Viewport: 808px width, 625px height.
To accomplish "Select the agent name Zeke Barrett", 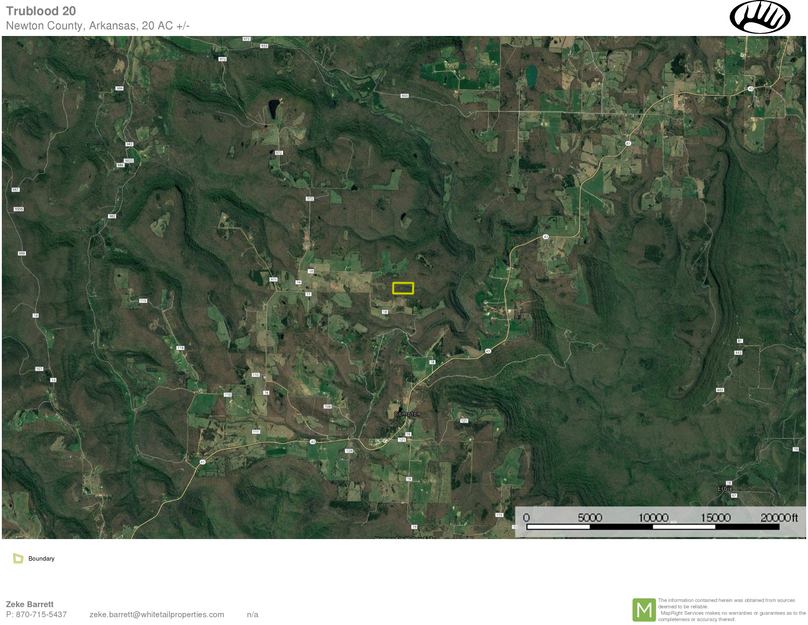I will (x=30, y=604).
